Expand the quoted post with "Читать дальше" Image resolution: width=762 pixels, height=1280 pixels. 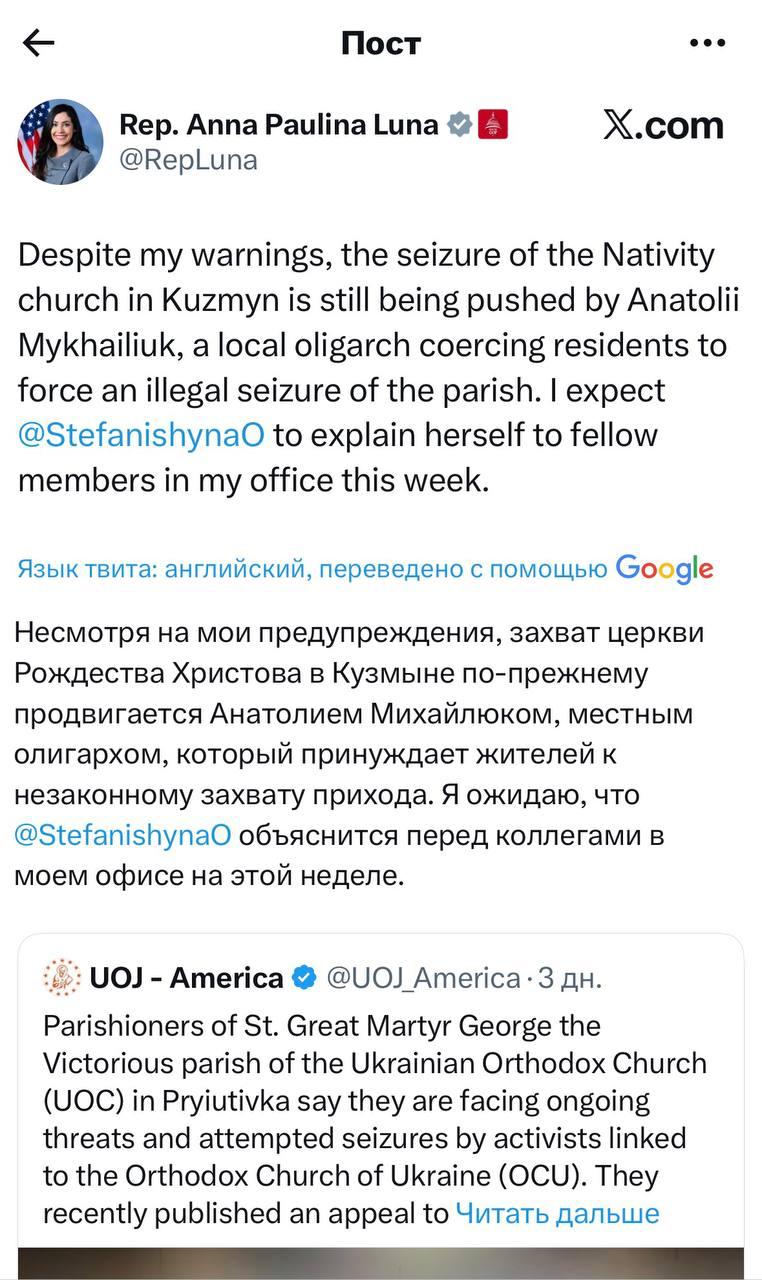tap(557, 1213)
